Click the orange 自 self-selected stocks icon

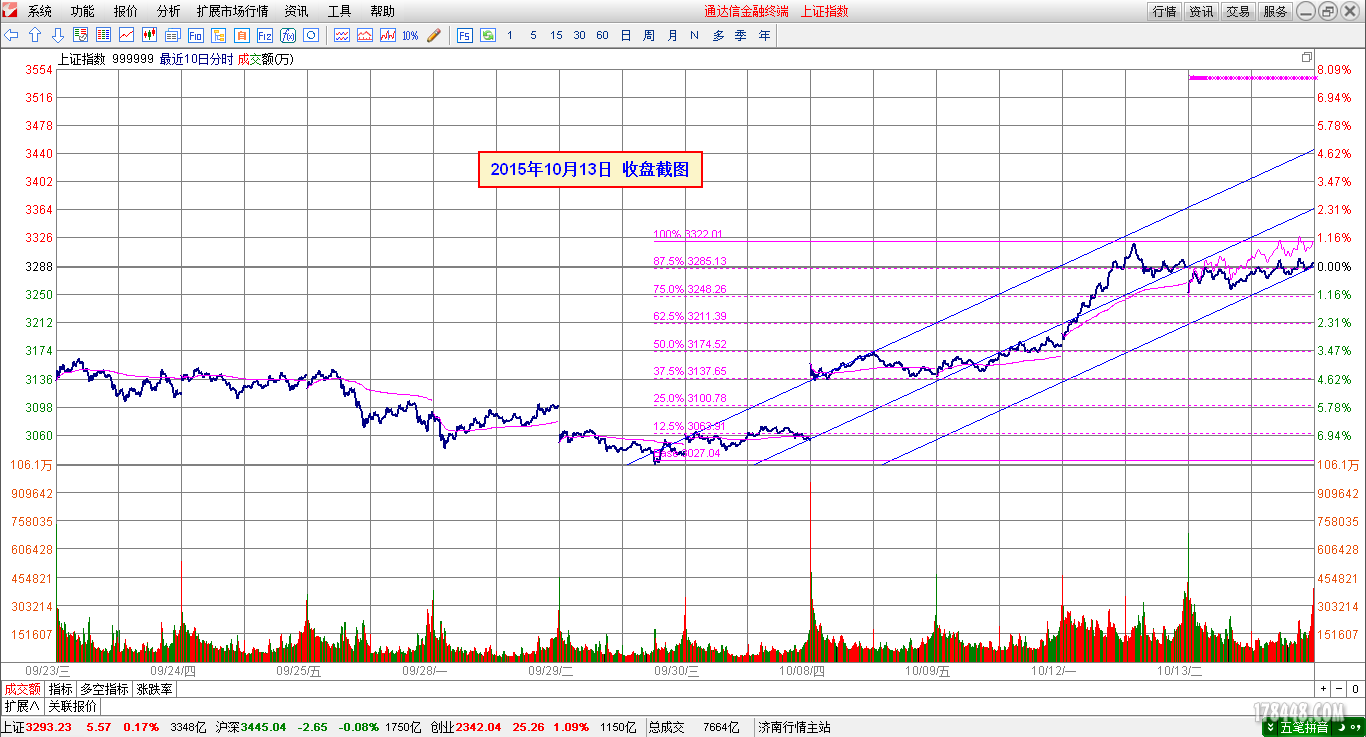click(x=241, y=35)
